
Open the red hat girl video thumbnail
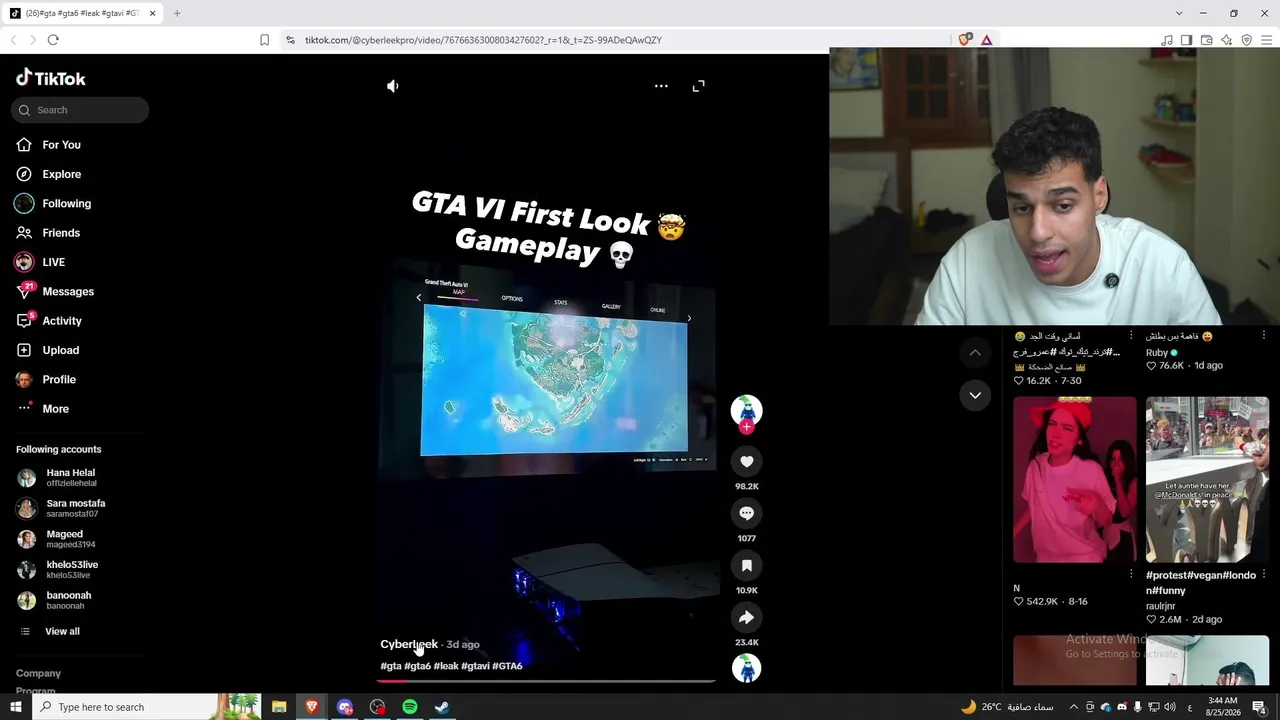(1075, 480)
